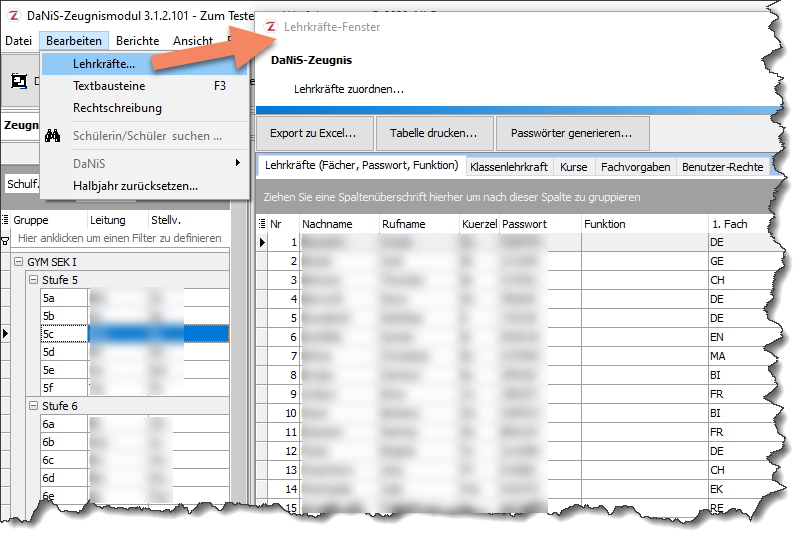Open column chooser icon left of Nr

pos(262,223)
